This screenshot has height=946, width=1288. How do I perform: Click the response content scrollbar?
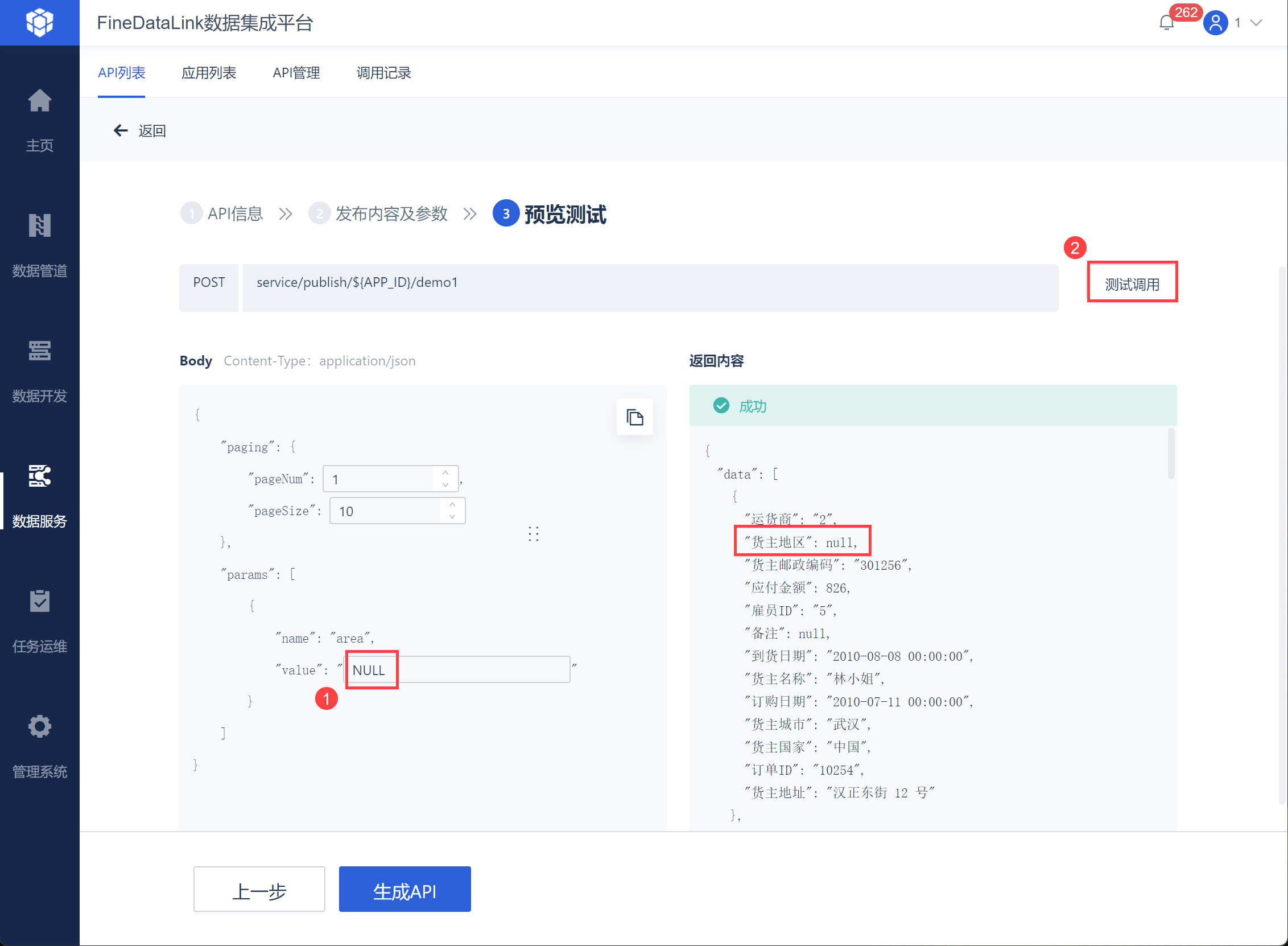pyautogui.click(x=1171, y=454)
